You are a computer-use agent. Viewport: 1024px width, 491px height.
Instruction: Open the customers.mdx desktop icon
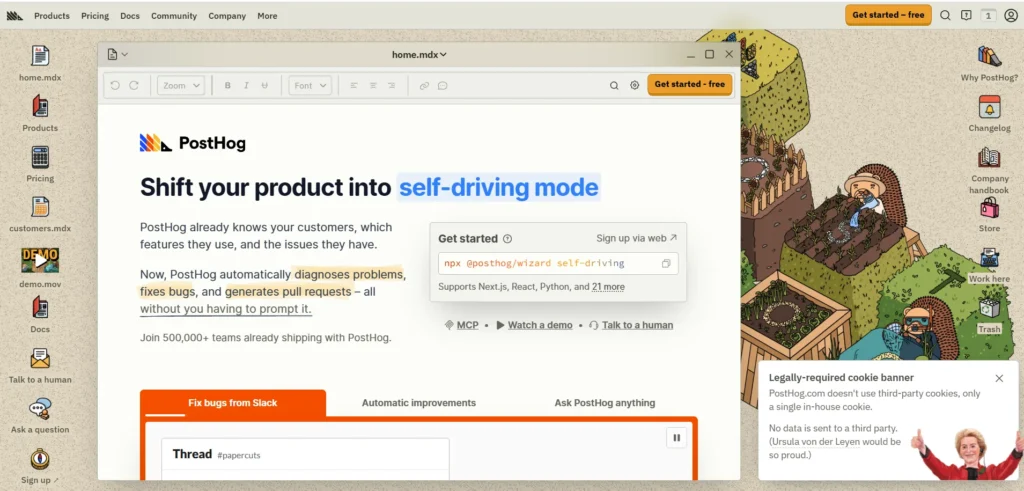40,207
